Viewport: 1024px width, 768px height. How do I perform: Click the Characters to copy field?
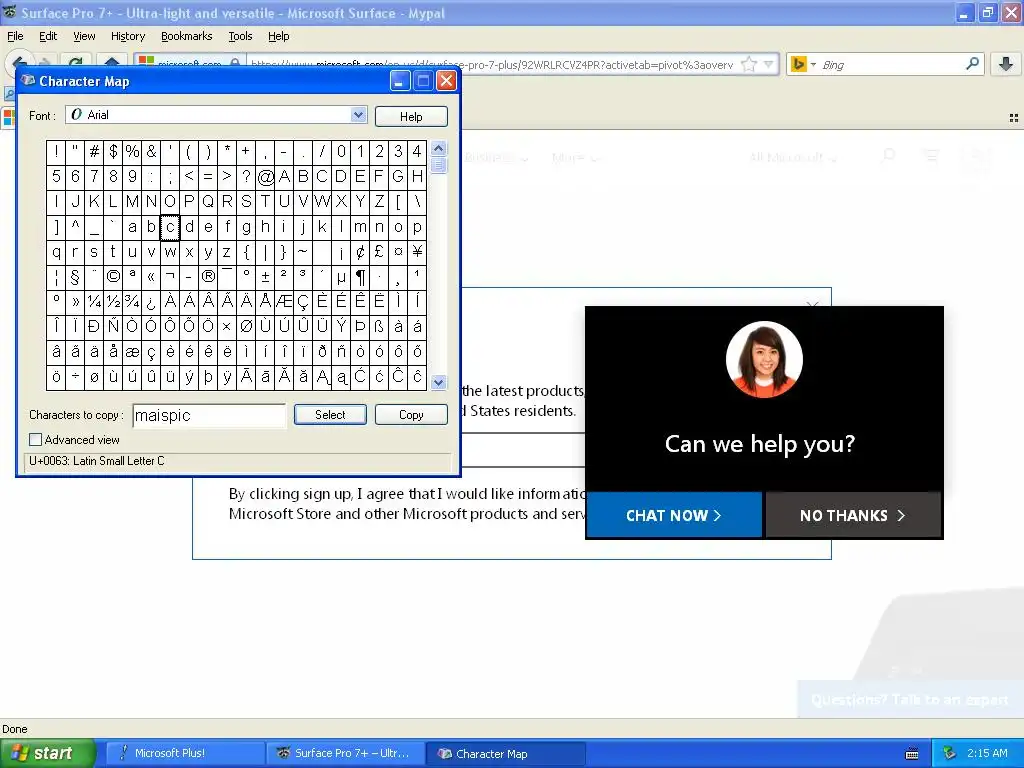(209, 415)
